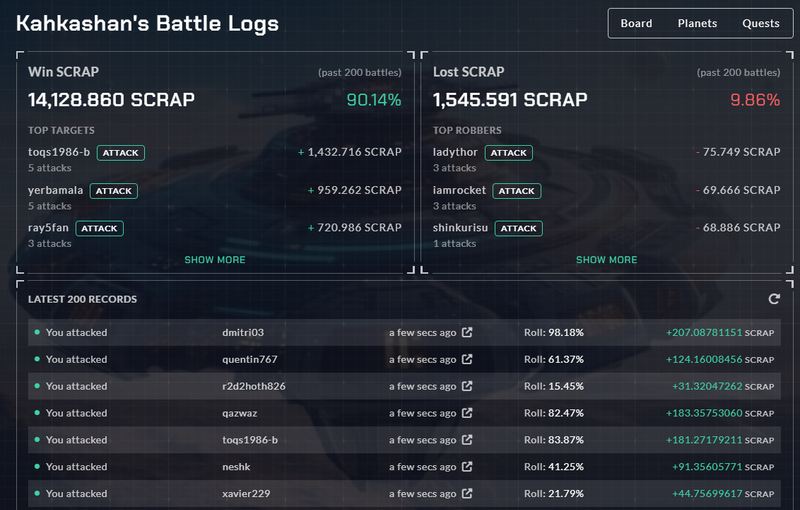The width and height of the screenshot is (800, 510).
Task: Select the dmitri03 username in records
Action: (x=242, y=332)
